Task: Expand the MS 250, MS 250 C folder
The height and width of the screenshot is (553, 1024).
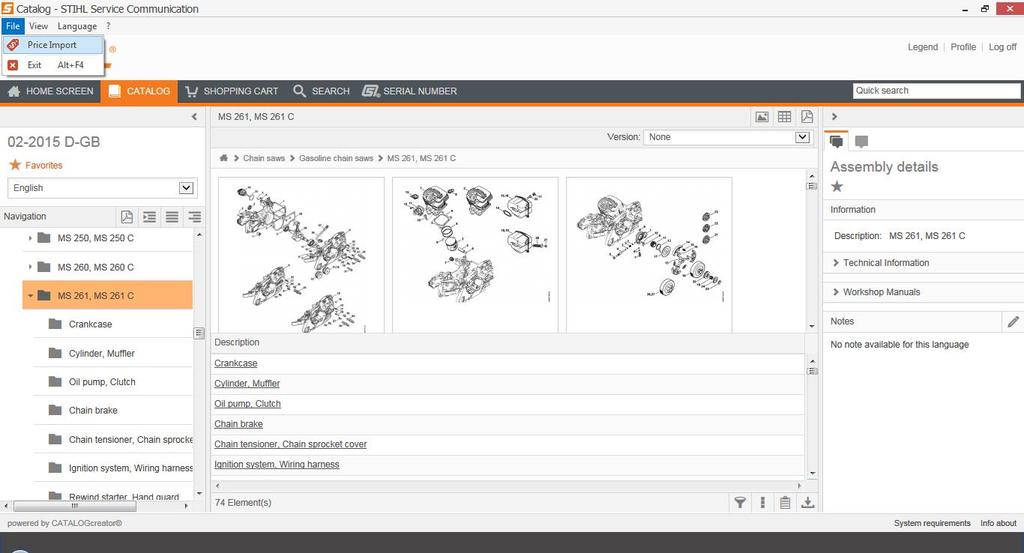Action: (30, 238)
